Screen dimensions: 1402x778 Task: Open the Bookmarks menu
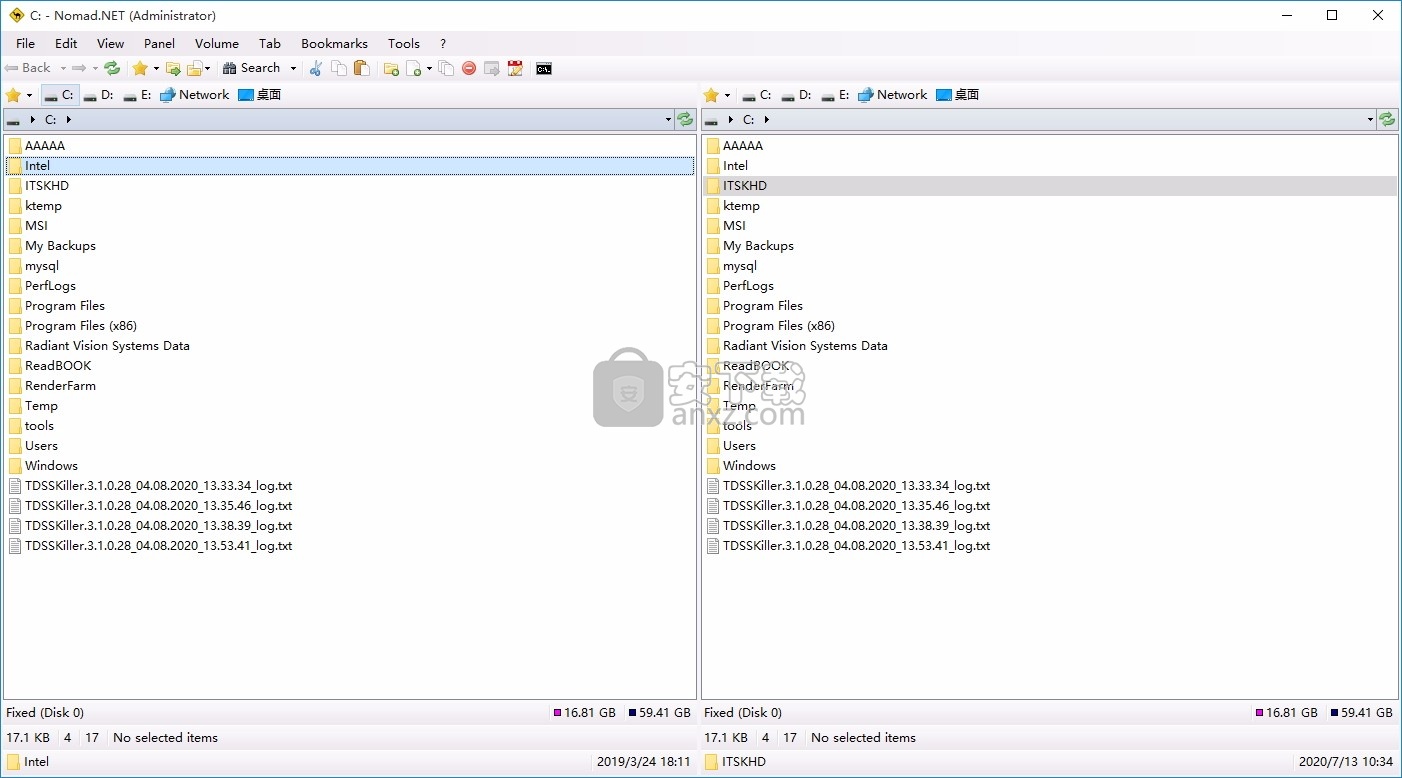[x=334, y=43]
